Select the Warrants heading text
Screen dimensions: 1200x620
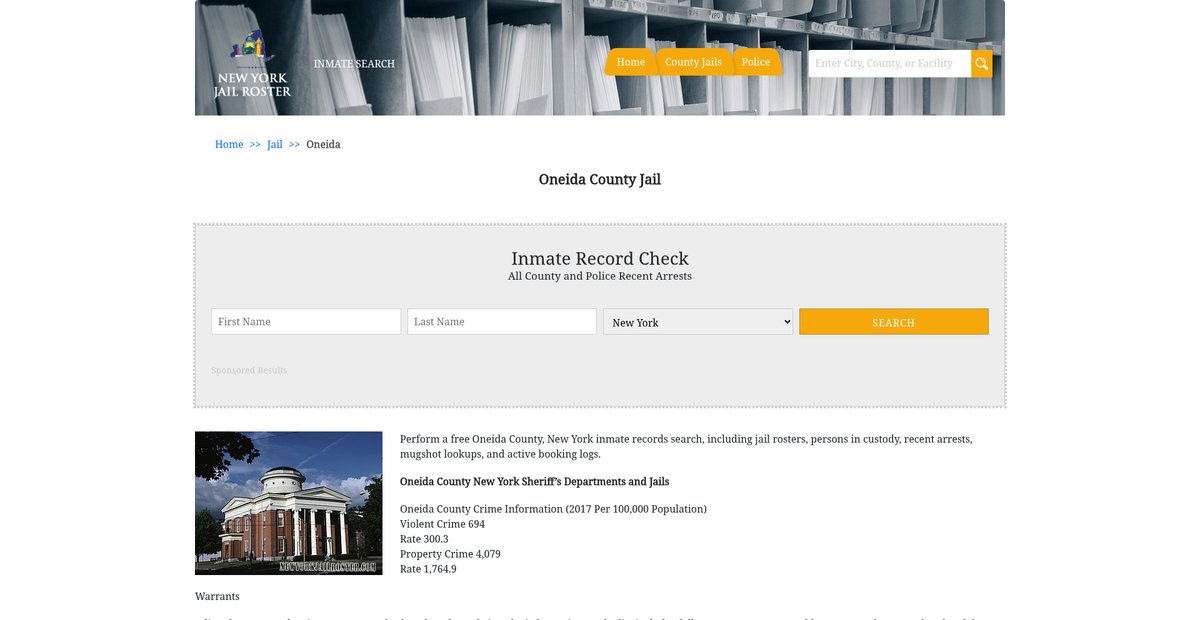[217, 597]
